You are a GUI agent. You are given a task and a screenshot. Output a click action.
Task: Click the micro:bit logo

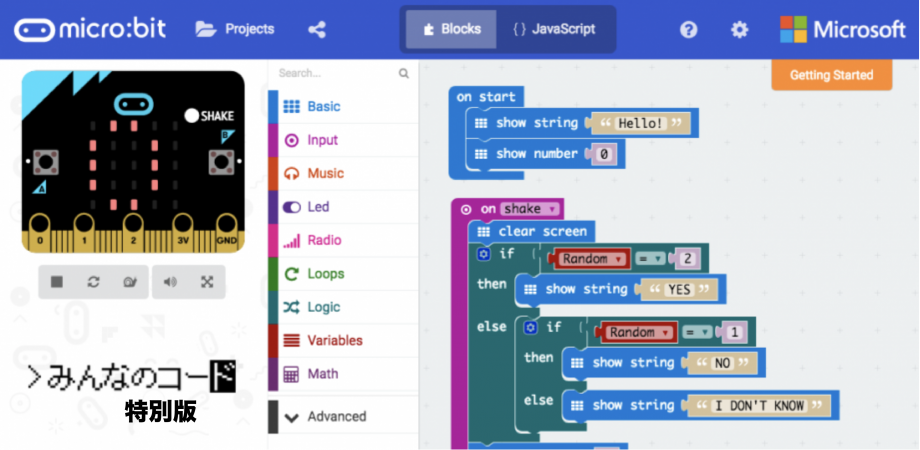click(90, 29)
